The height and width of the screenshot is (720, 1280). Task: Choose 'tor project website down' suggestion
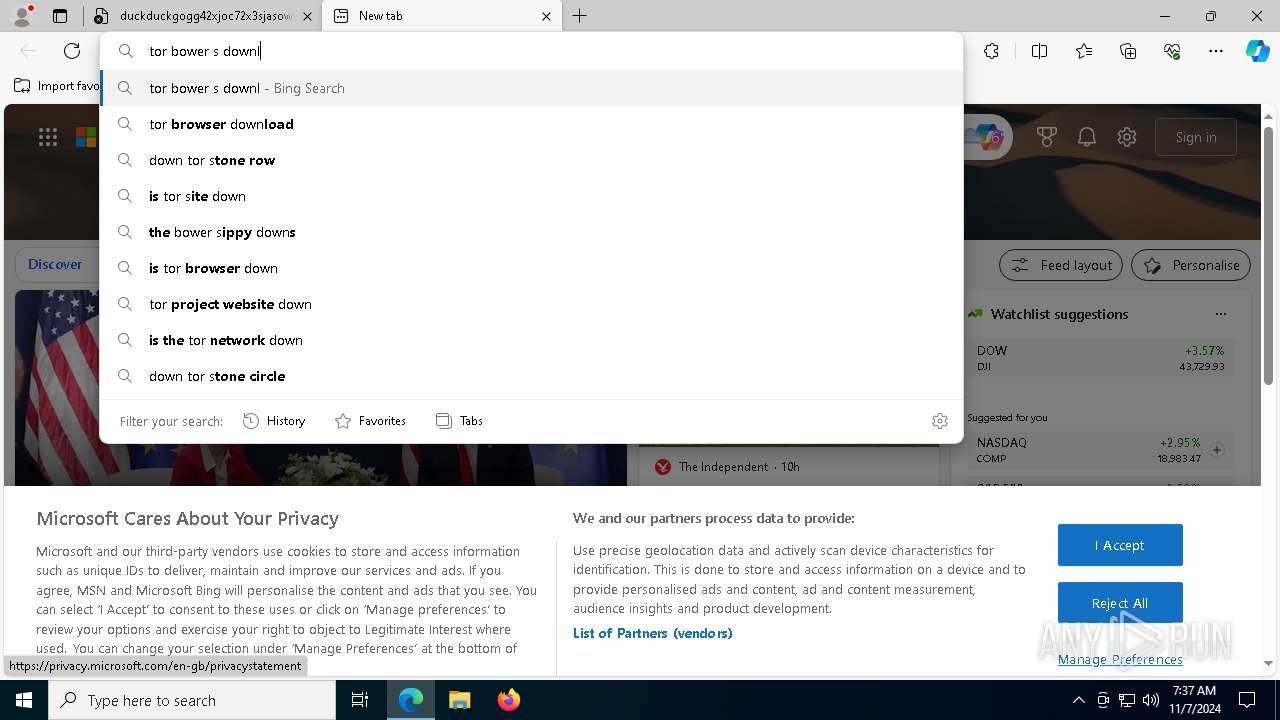click(531, 304)
